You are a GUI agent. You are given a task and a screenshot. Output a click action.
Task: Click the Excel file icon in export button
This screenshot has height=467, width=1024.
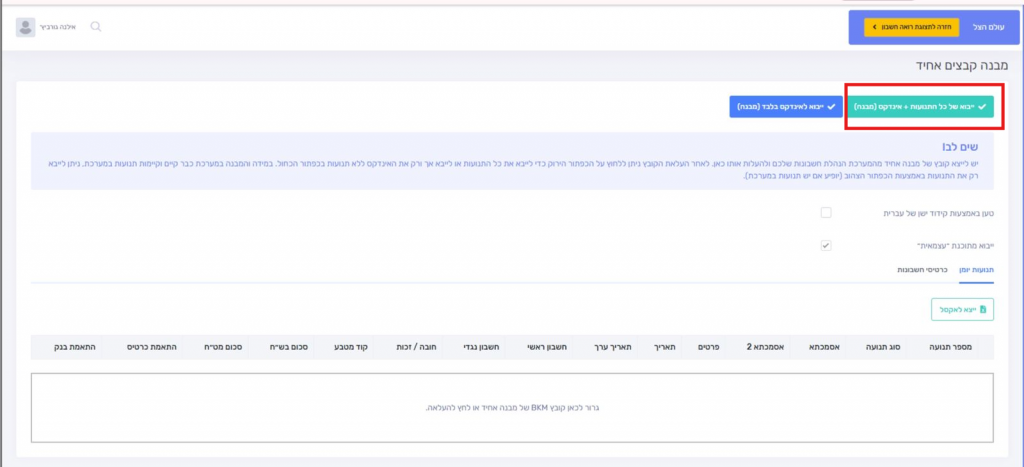983,310
